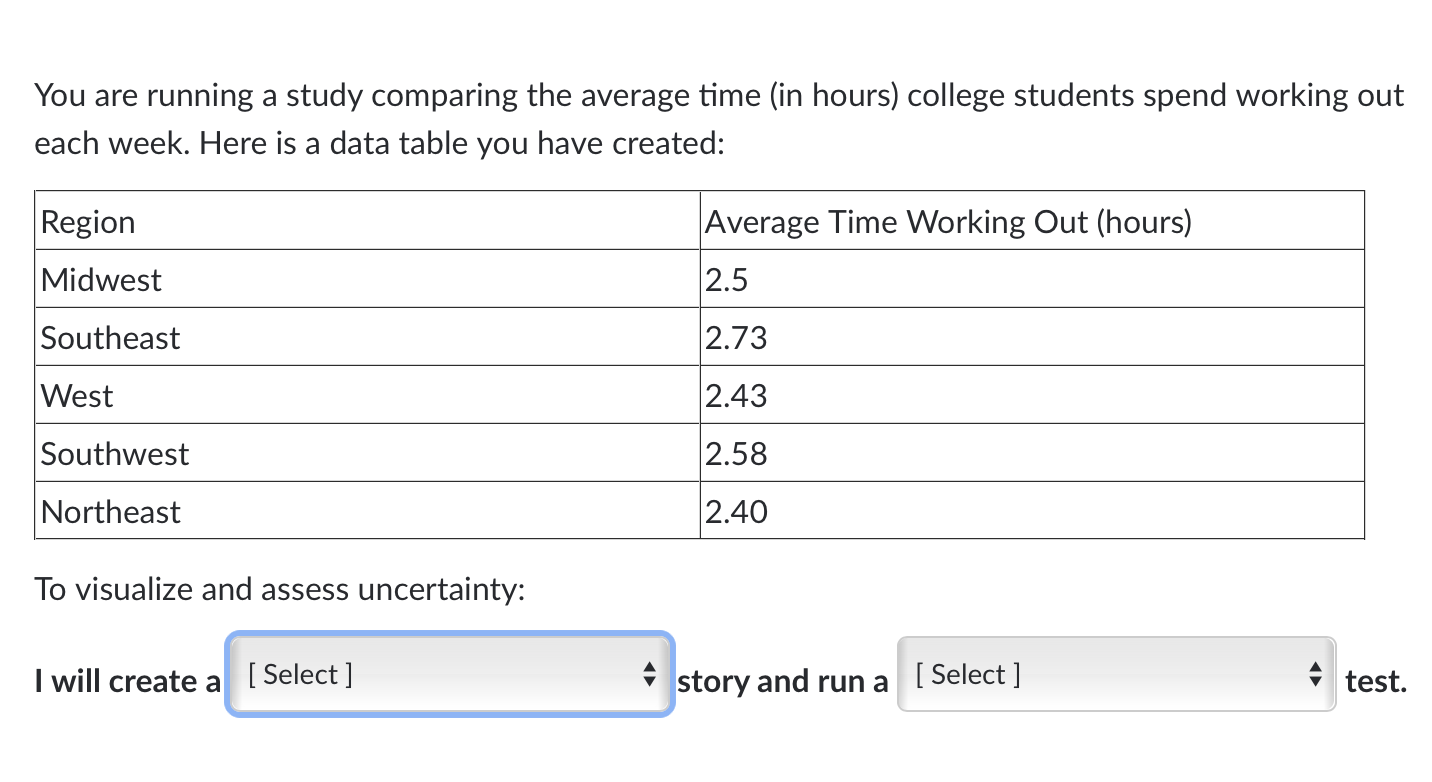
Task: Click the 'To visualize and assess uncertainty' text
Action: click(280, 589)
